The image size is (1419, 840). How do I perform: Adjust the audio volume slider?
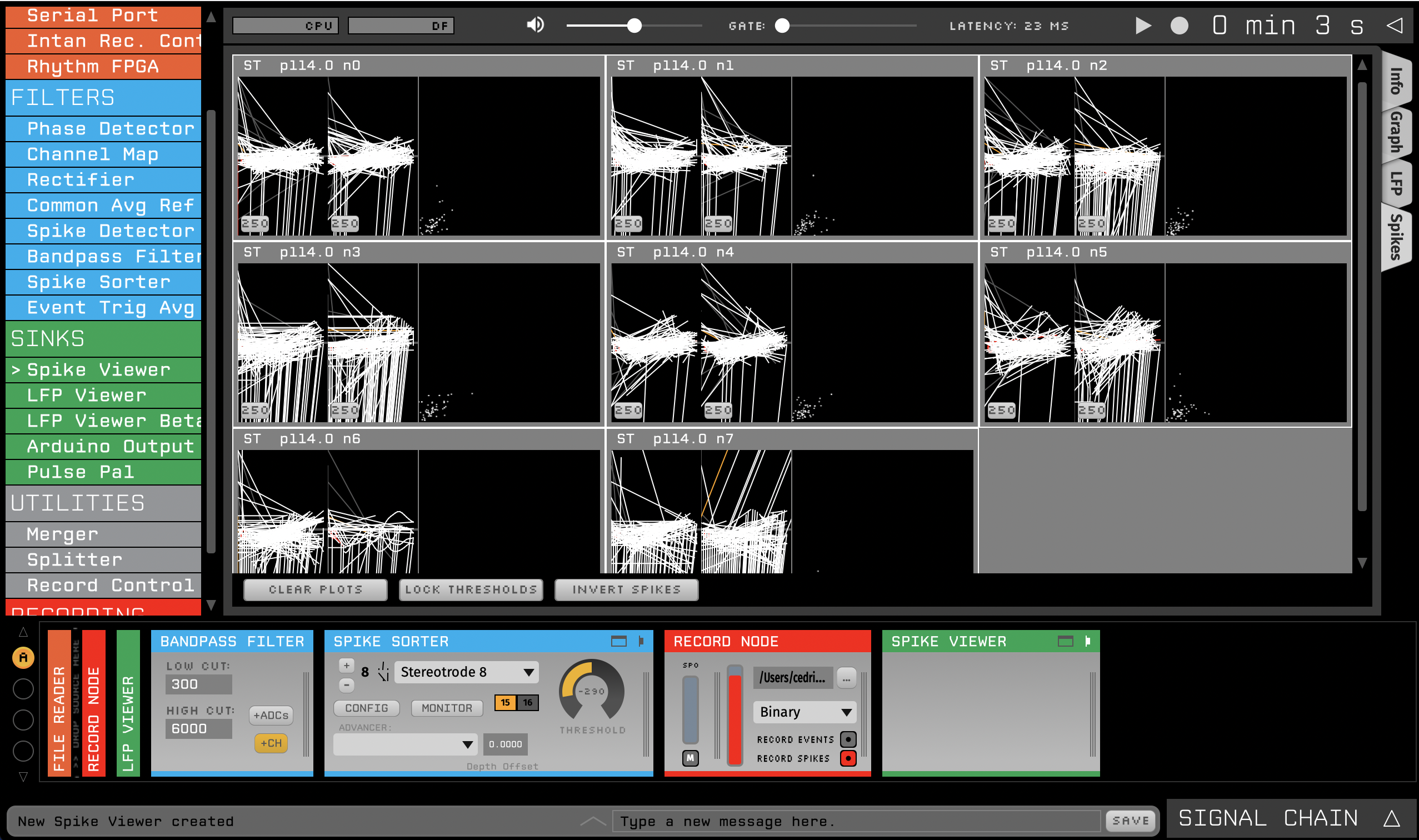[634, 26]
